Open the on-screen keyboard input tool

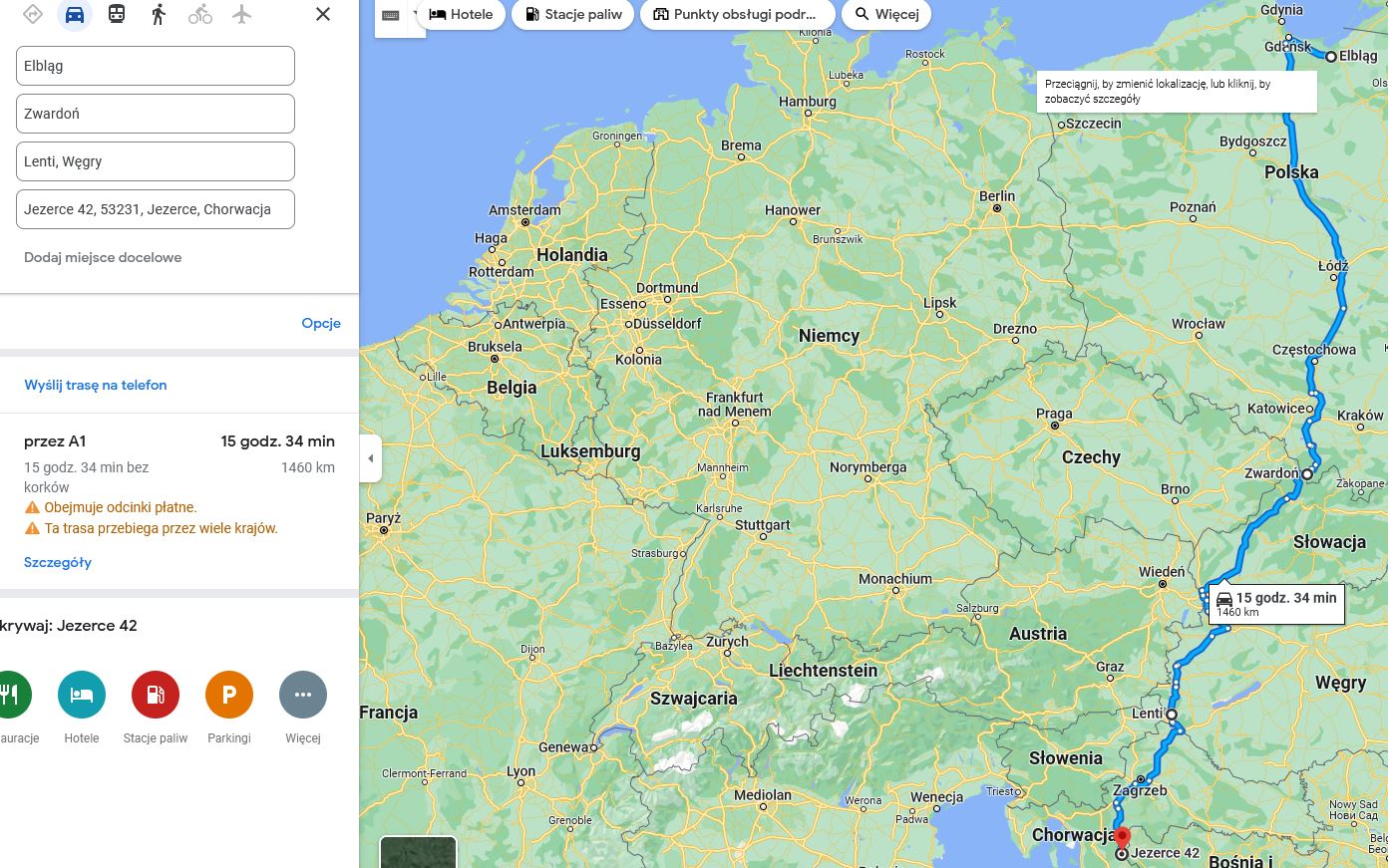pos(392,16)
